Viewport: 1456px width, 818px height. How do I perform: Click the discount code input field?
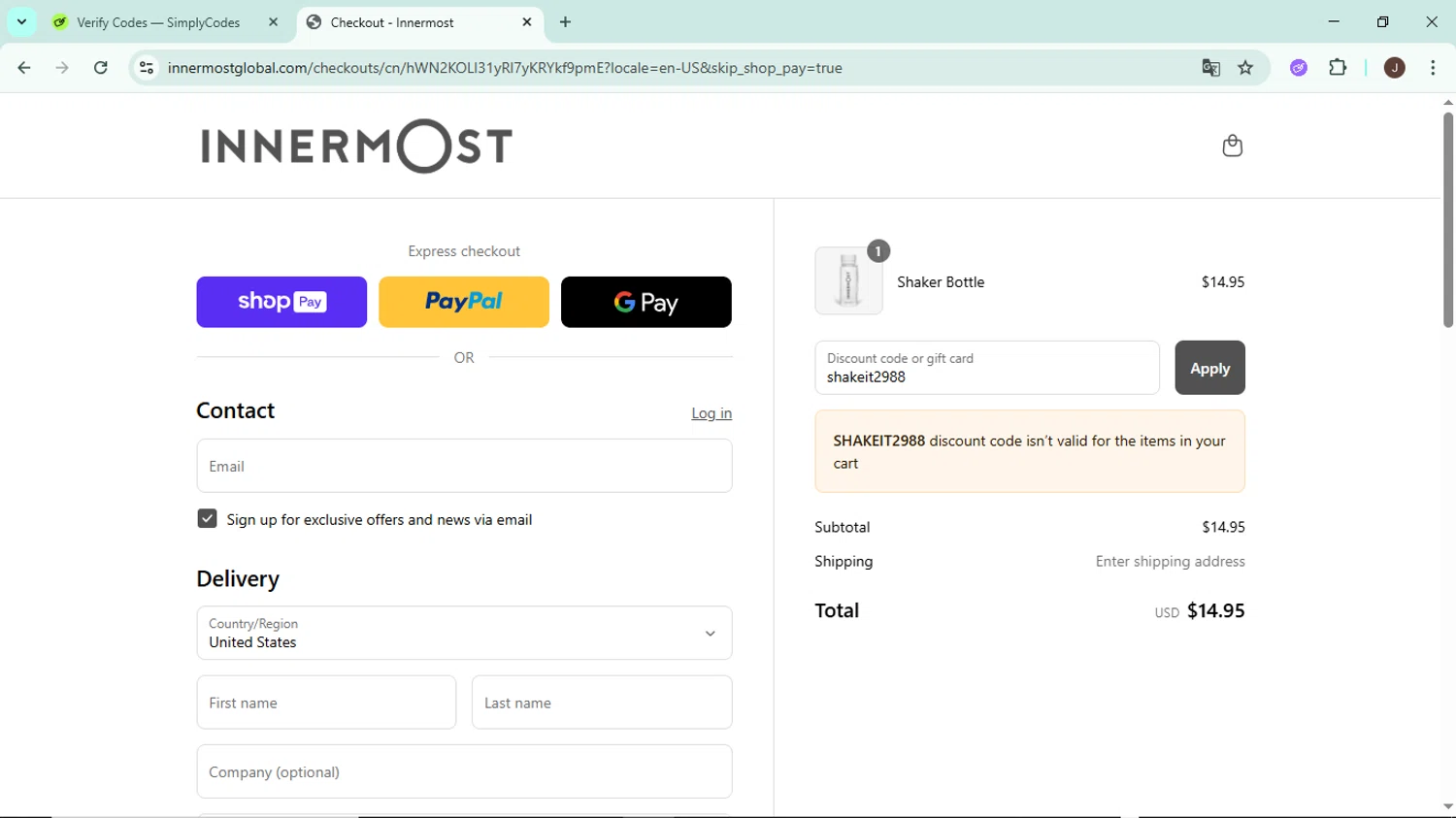[x=987, y=368]
